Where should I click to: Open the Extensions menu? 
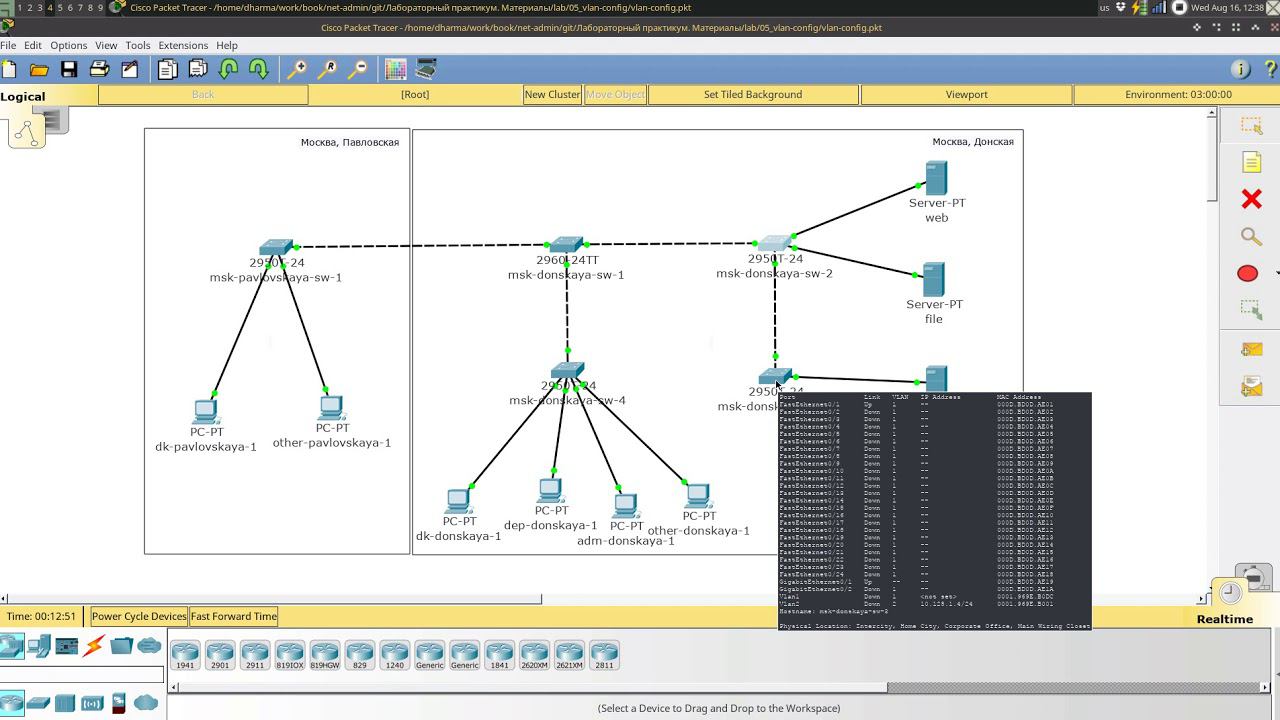[x=183, y=45]
